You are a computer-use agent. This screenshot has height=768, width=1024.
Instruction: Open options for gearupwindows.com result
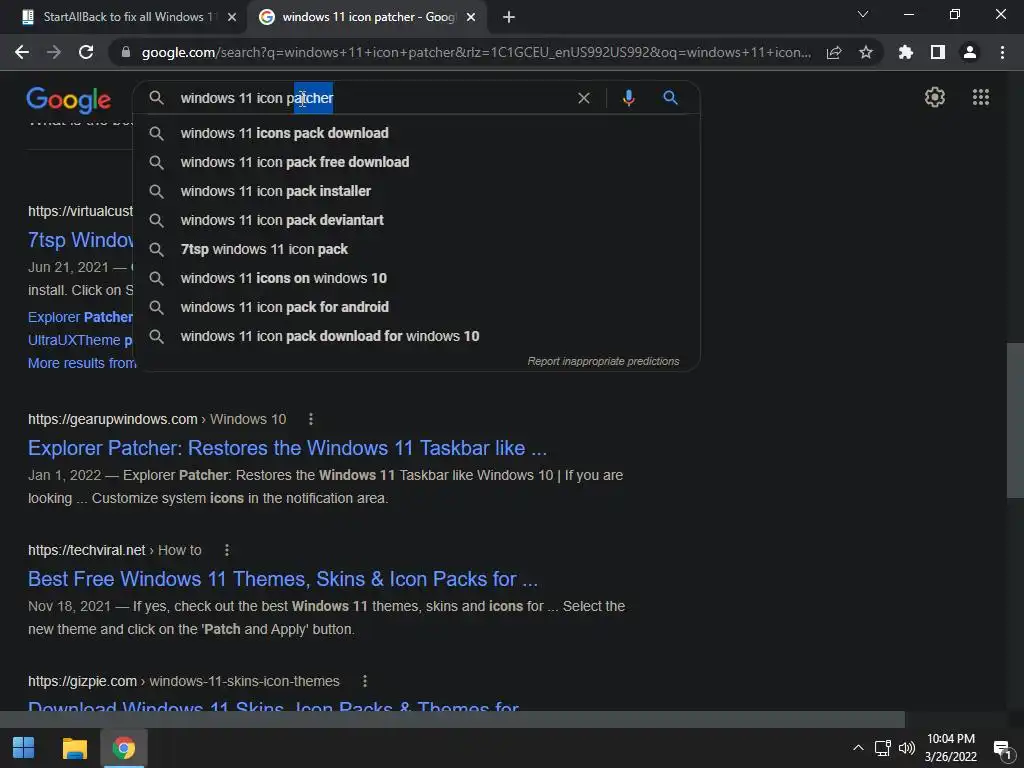click(311, 419)
